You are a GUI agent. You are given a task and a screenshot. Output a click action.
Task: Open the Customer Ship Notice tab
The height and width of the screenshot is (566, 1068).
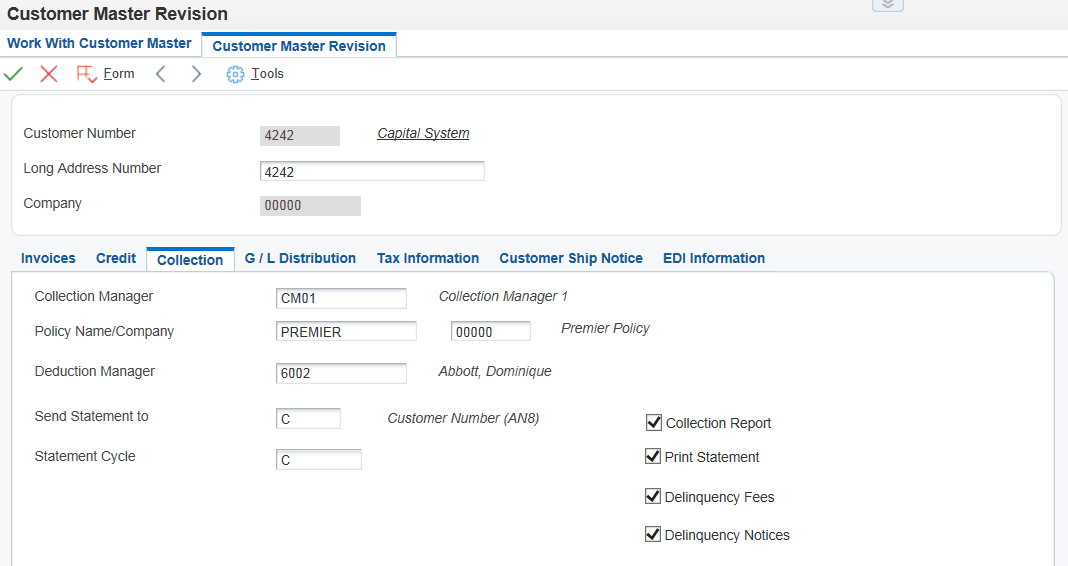point(571,258)
